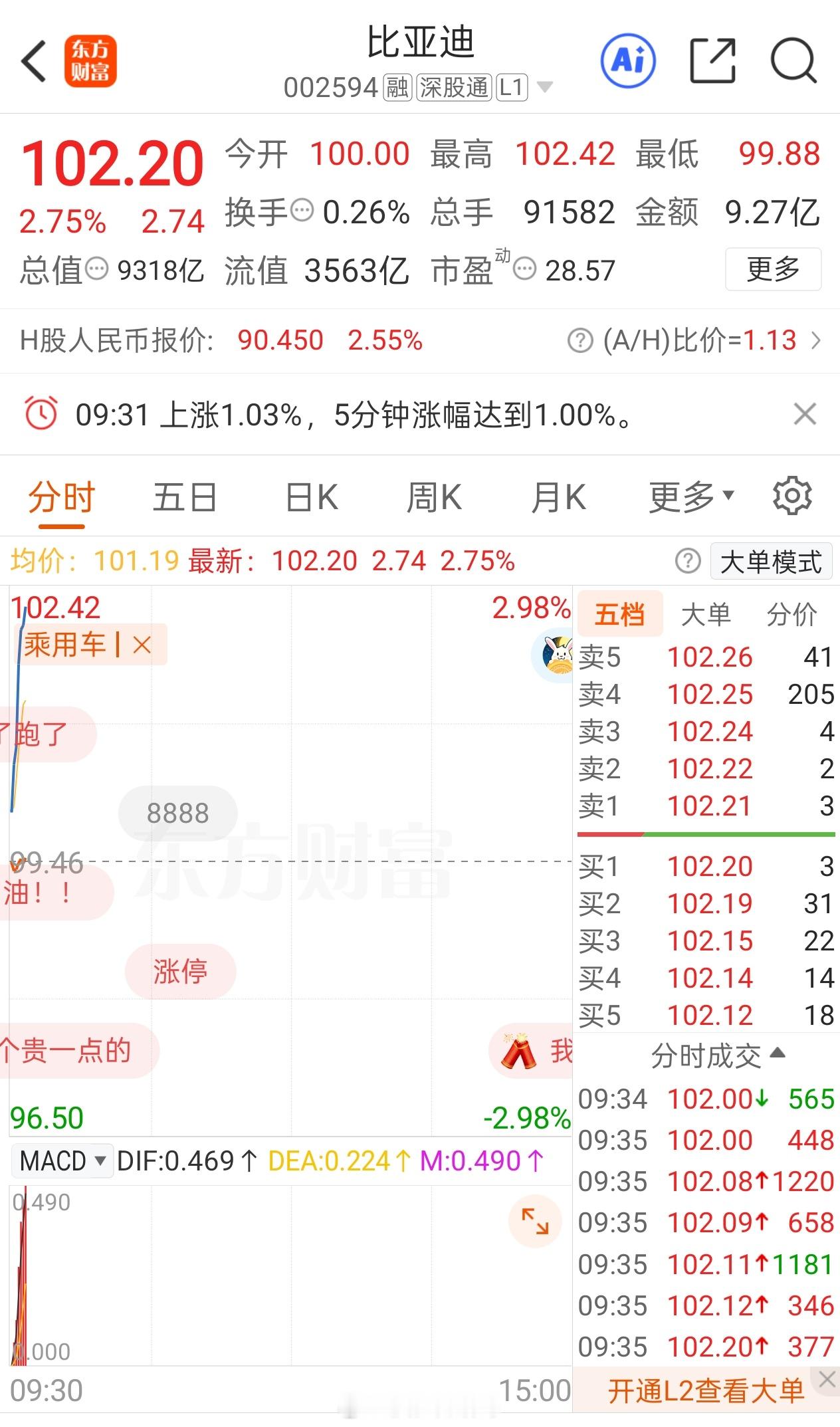The width and height of the screenshot is (840, 1427).
Task: Switch to the 周K tab
Action: pos(434,497)
